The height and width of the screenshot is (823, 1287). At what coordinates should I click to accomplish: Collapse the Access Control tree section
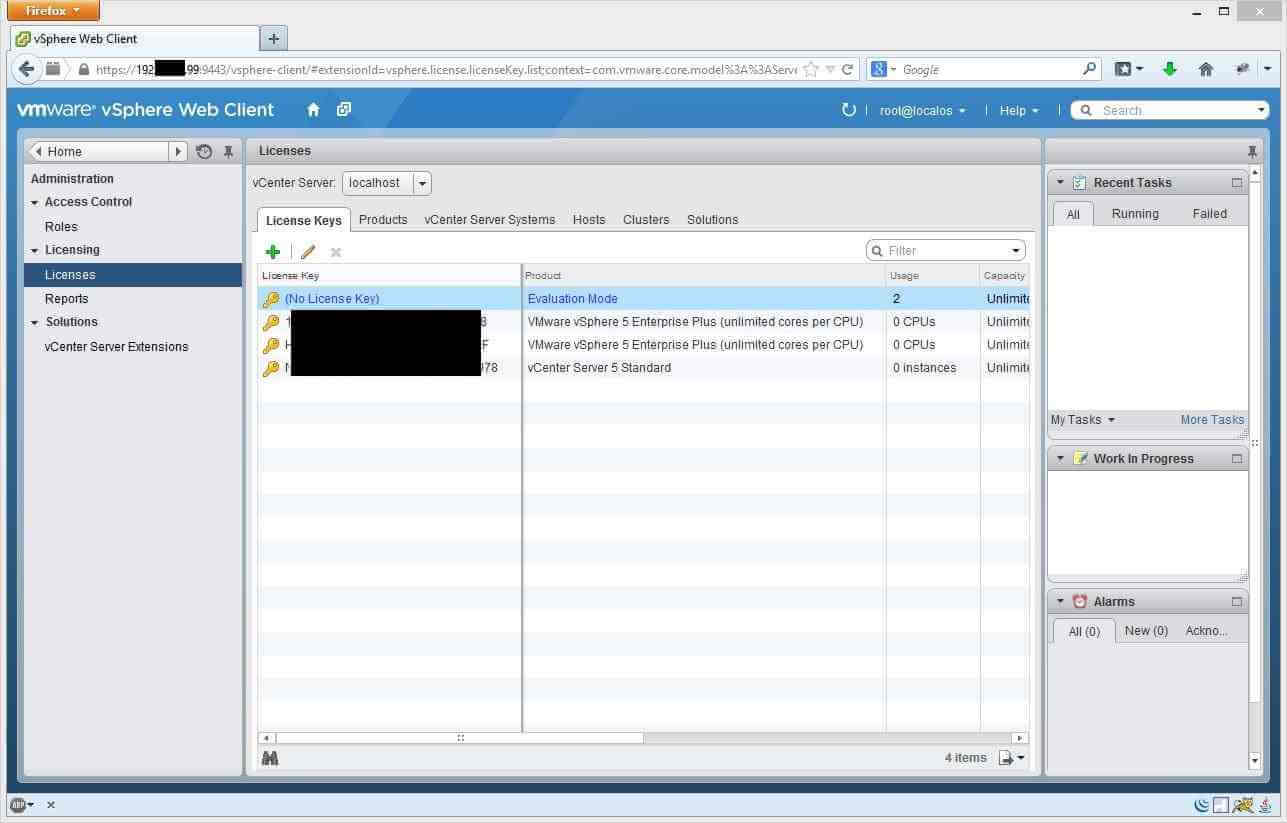35,202
